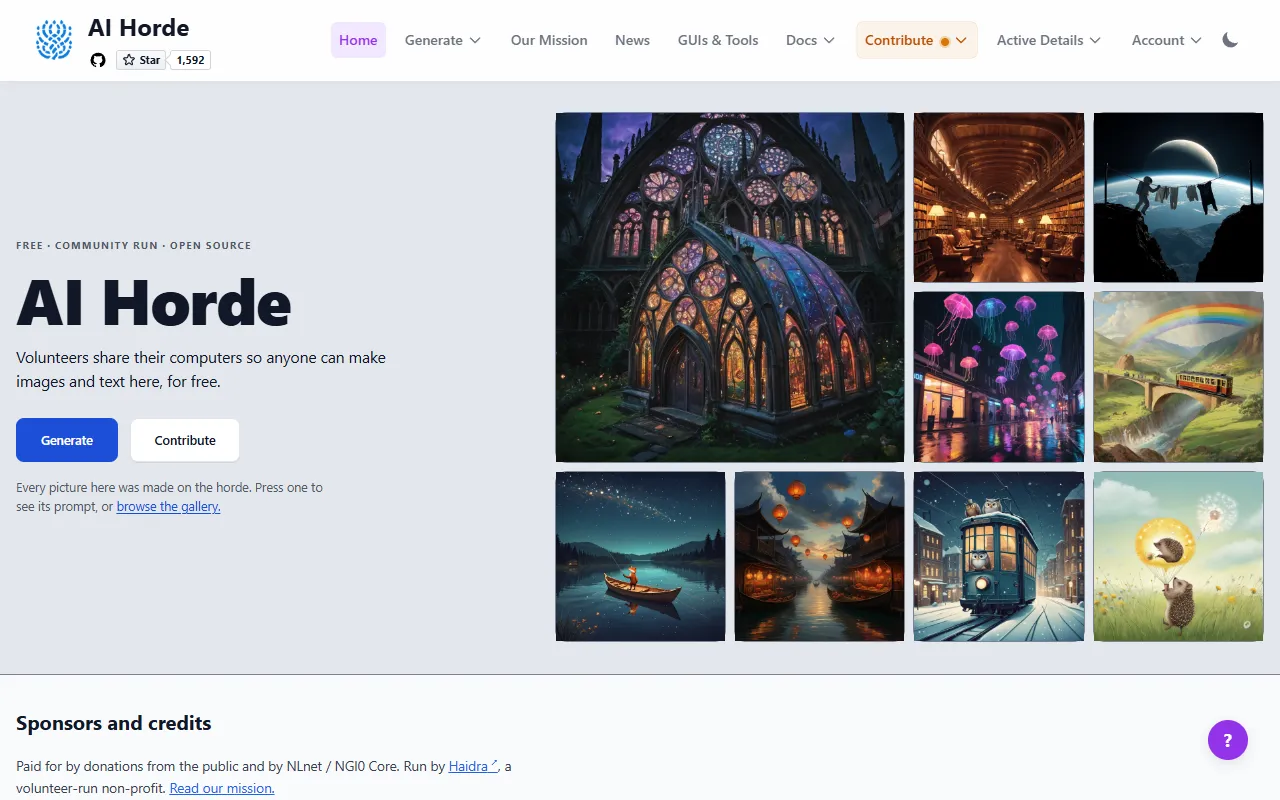View the gothic stained-glass cathedral image
The height and width of the screenshot is (800, 1280).
click(x=730, y=287)
